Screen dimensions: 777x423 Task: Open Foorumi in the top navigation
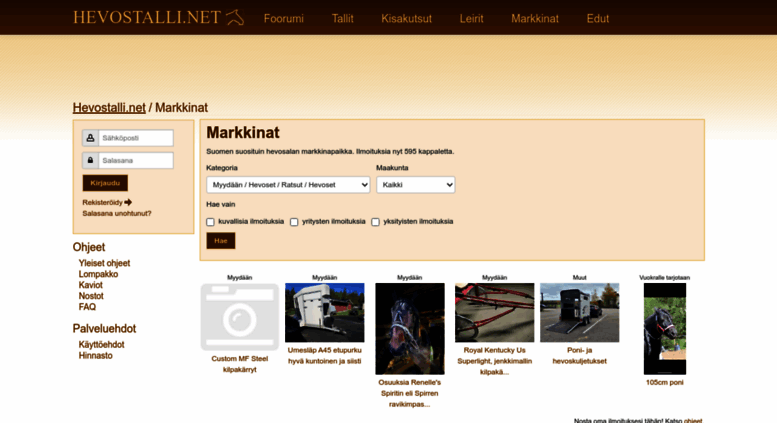[x=283, y=19]
